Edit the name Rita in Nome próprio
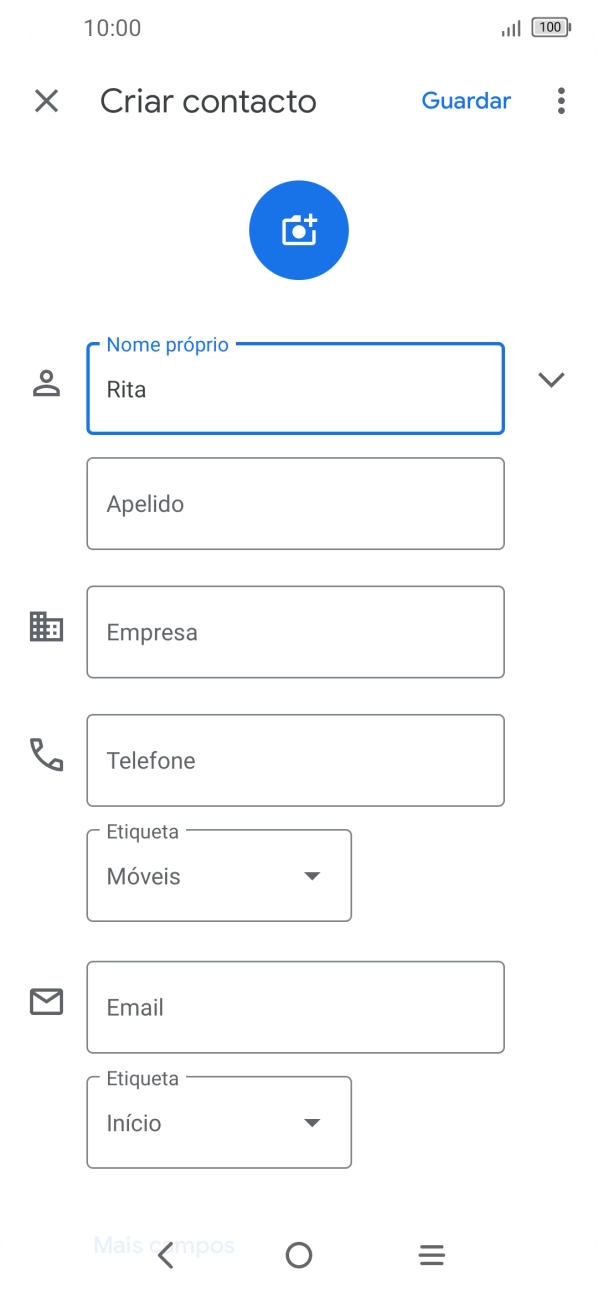The image size is (598, 1295). [x=295, y=389]
